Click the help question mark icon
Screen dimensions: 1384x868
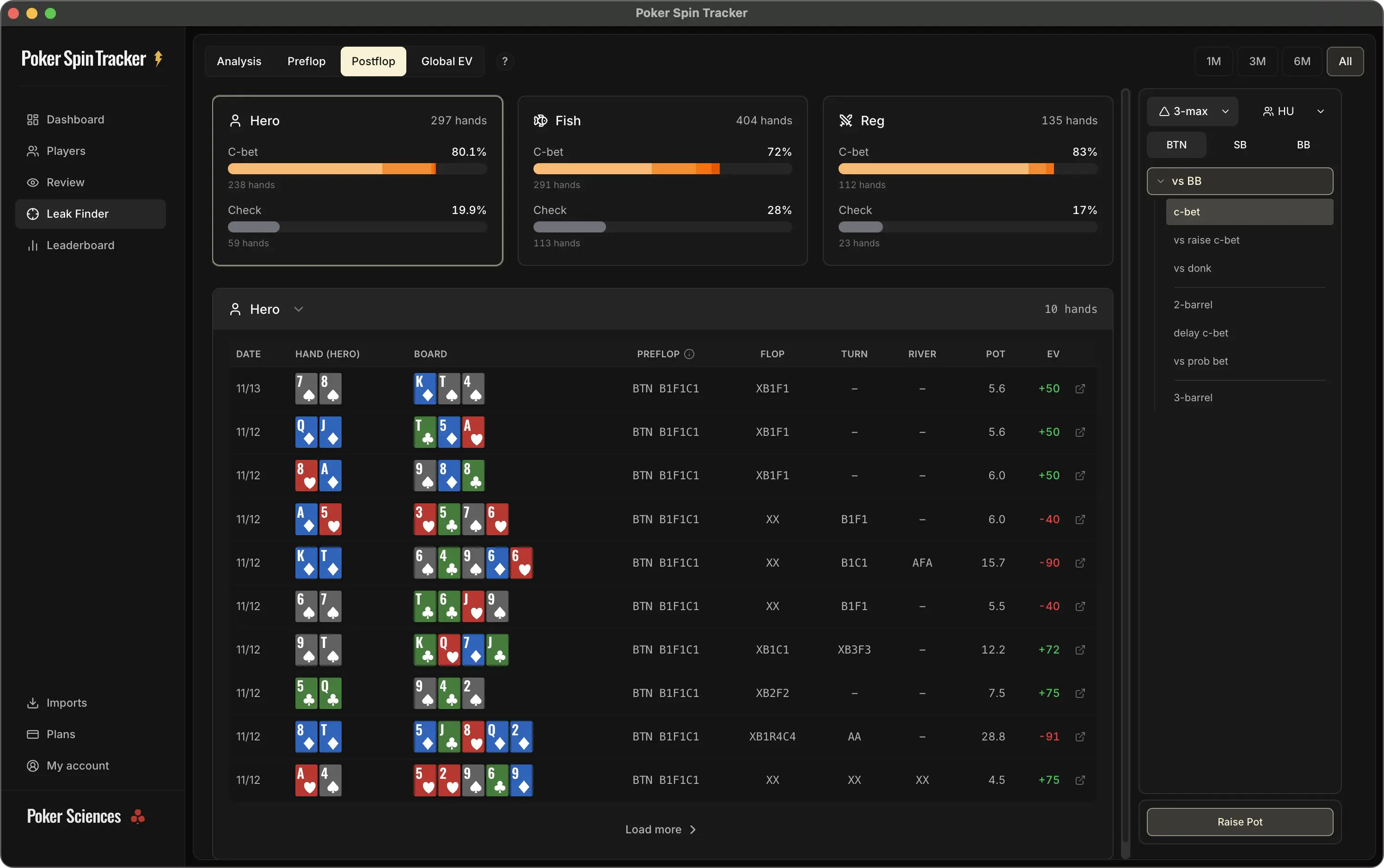505,61
